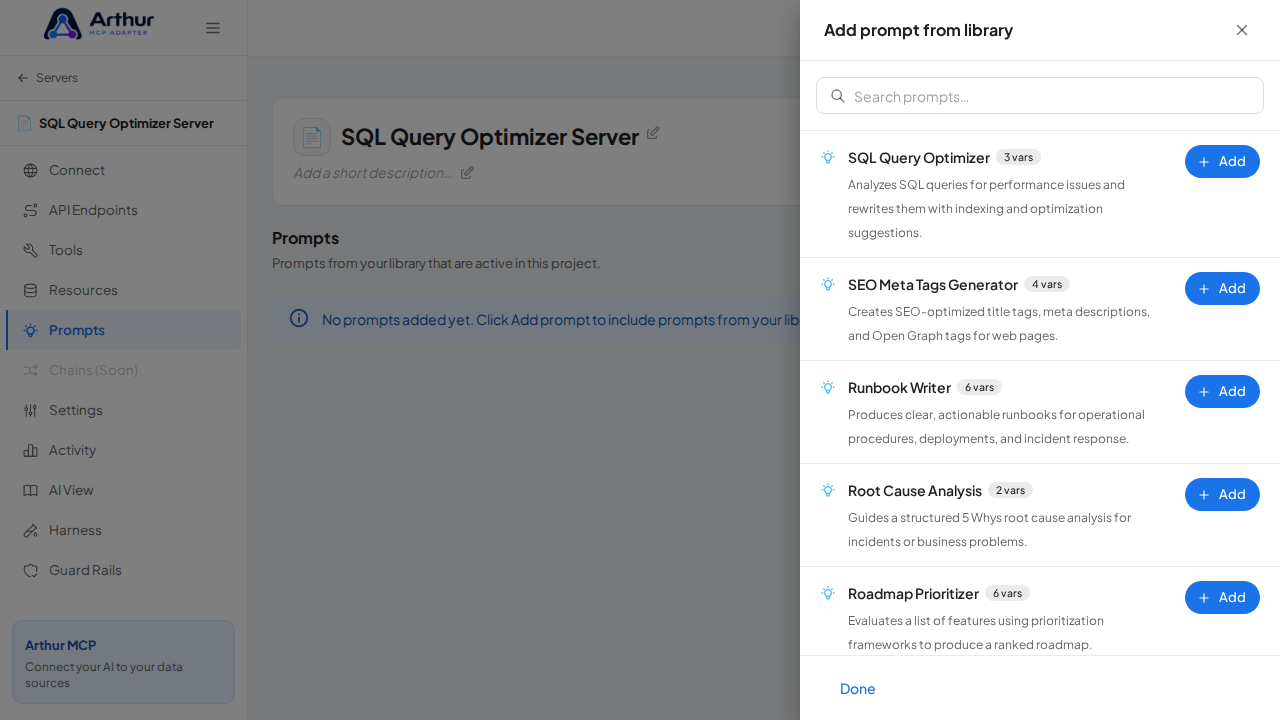Open Settings in the sidebar
Viewport: 1280px width, 720px height.
123,410
